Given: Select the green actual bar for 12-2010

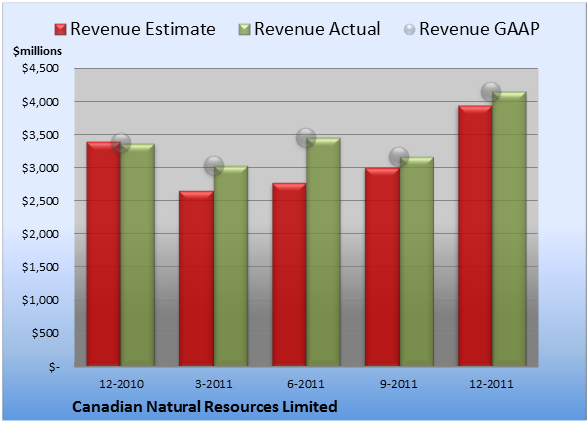Looking at the screenshot, I should point(138,255).
